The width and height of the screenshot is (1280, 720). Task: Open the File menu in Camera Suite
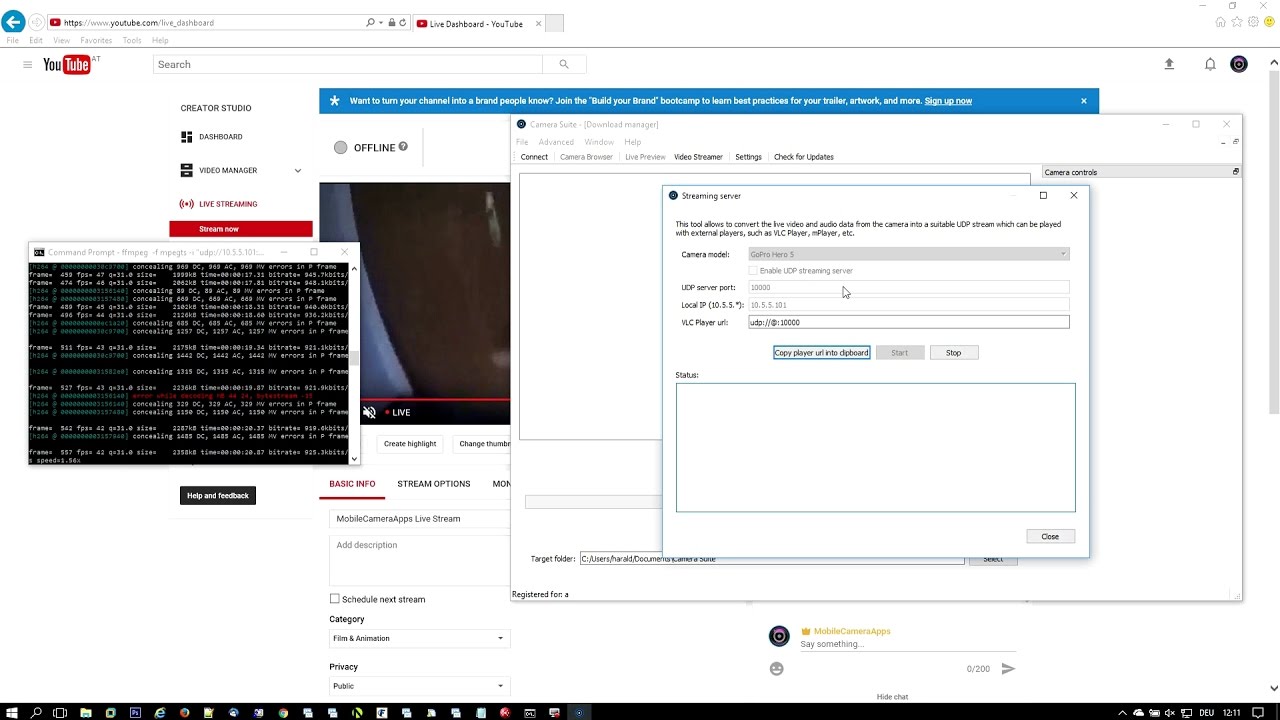522,142
